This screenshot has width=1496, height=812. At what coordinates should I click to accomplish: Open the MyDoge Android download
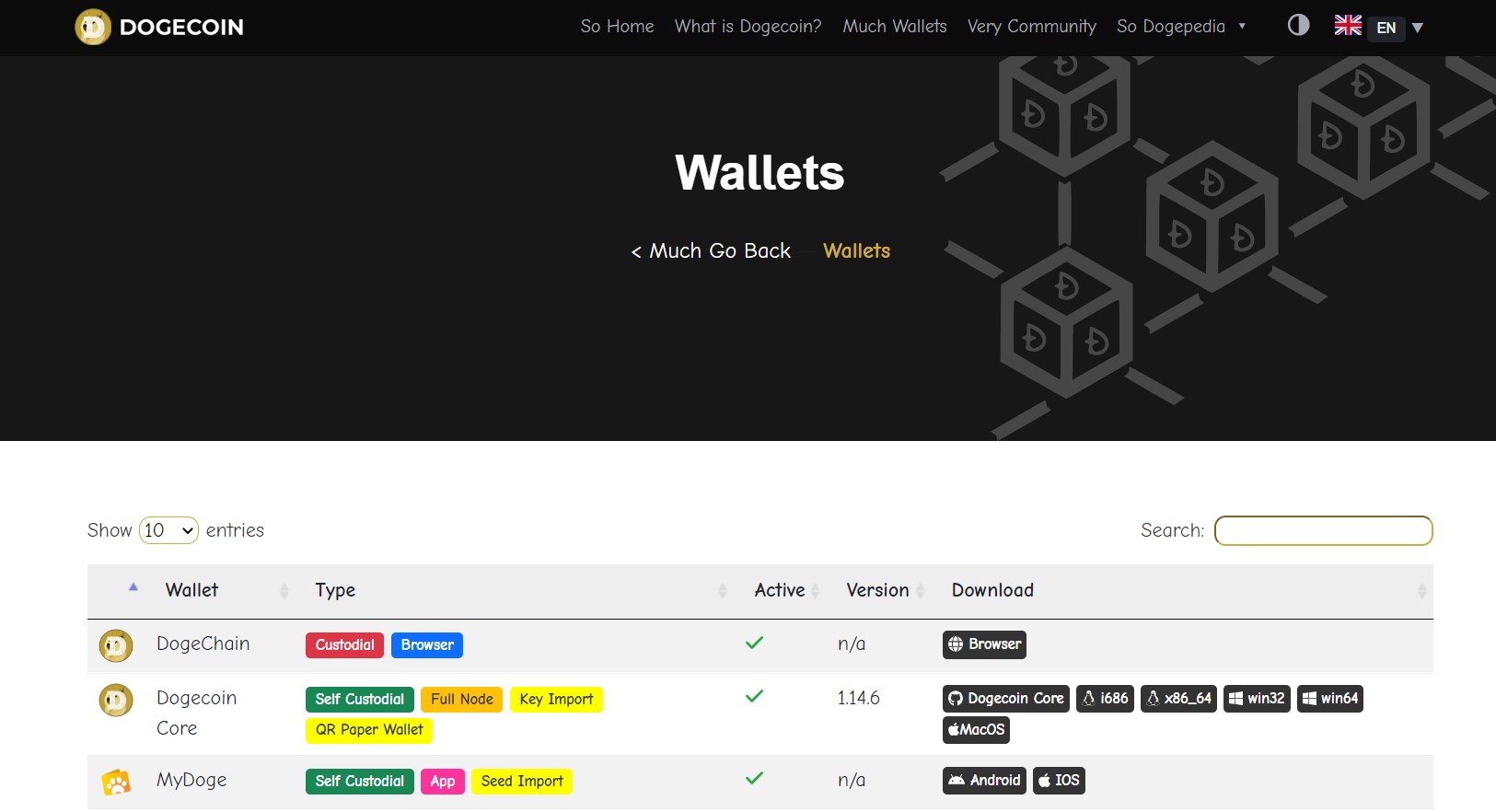(x=984, y=781)
